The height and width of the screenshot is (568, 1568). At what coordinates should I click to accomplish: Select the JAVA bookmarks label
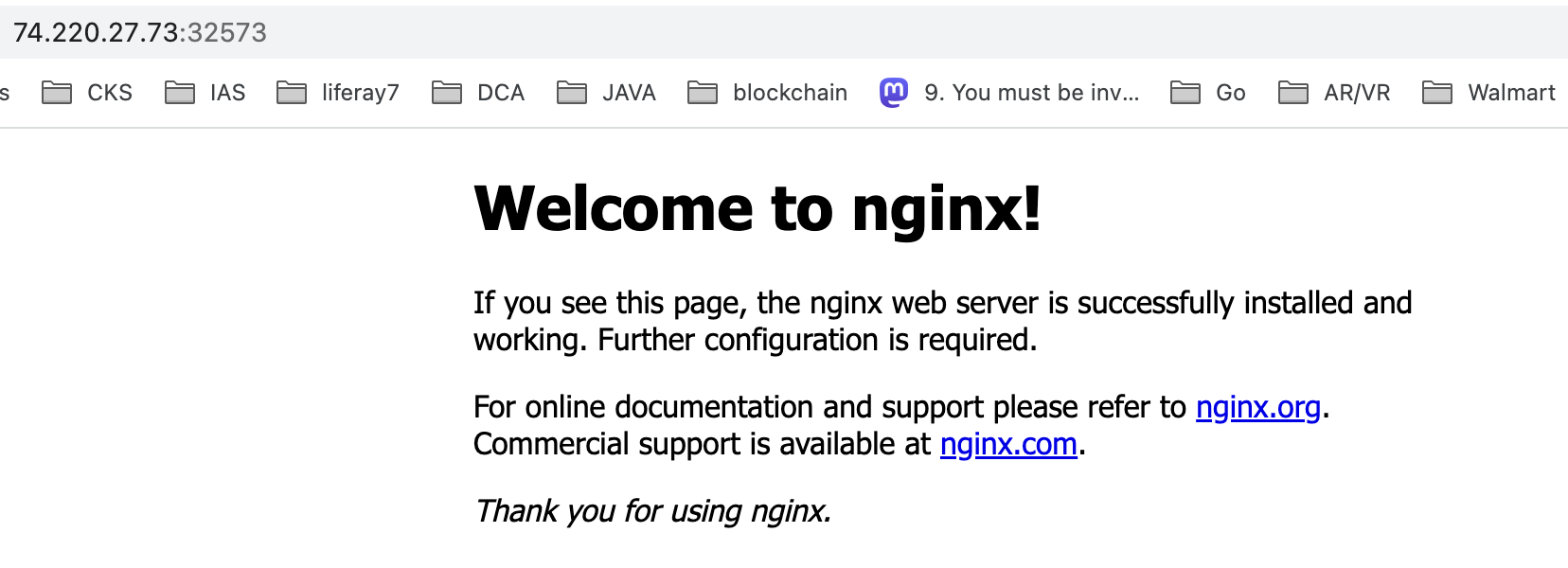pyautogui.click(x=629, y=93)
